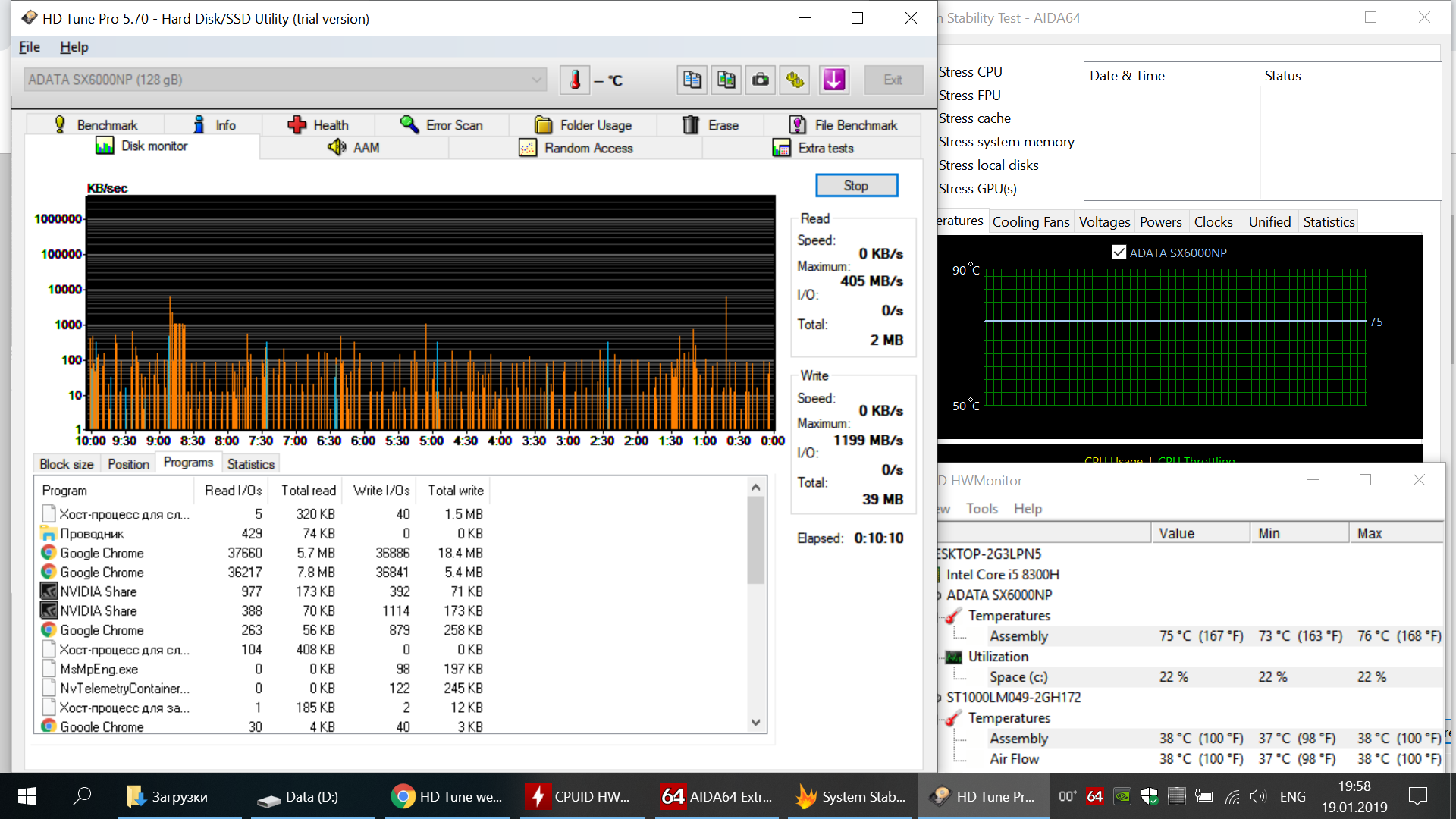Open the Health tab
This screenshot has height=819, width=1456.
tap(318, 125)
